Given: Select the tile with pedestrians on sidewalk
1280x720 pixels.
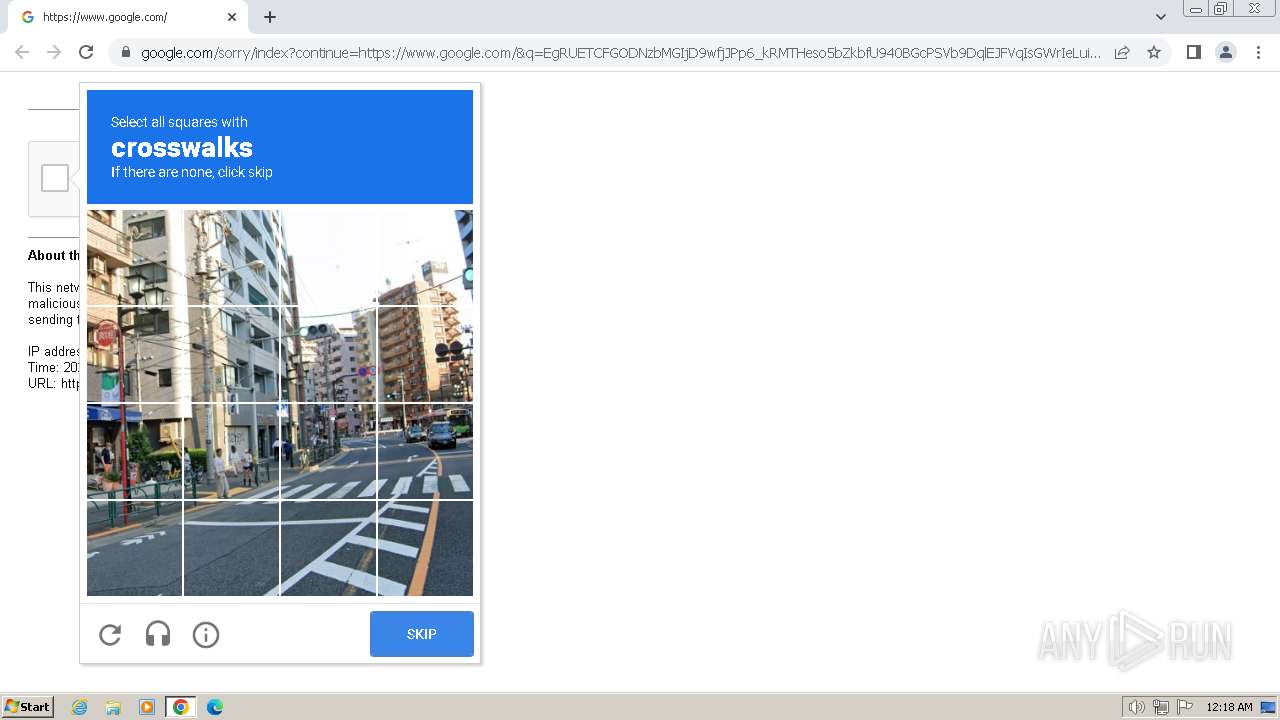Looking at the screenshot, I should point(231,451).
